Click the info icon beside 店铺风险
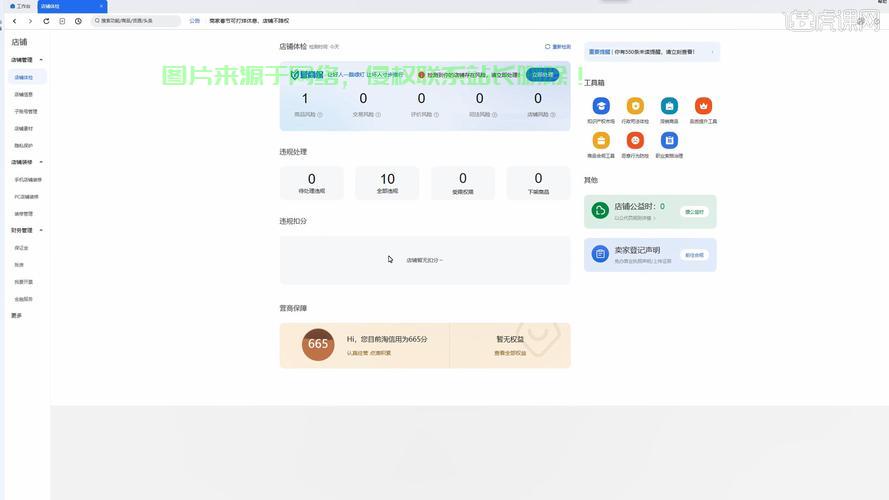 click(x=553, y=115)
